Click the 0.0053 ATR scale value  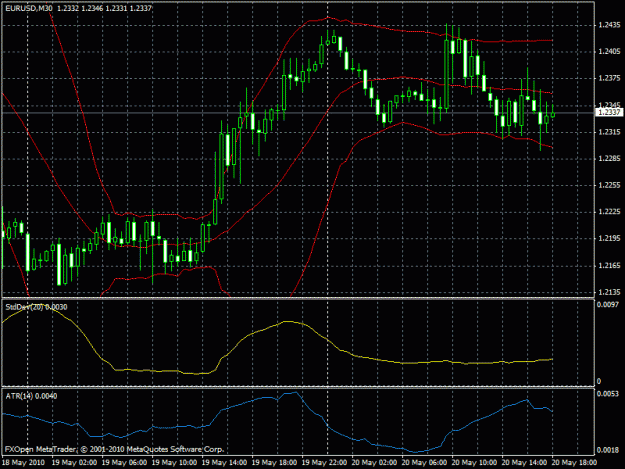click(608, 394)
